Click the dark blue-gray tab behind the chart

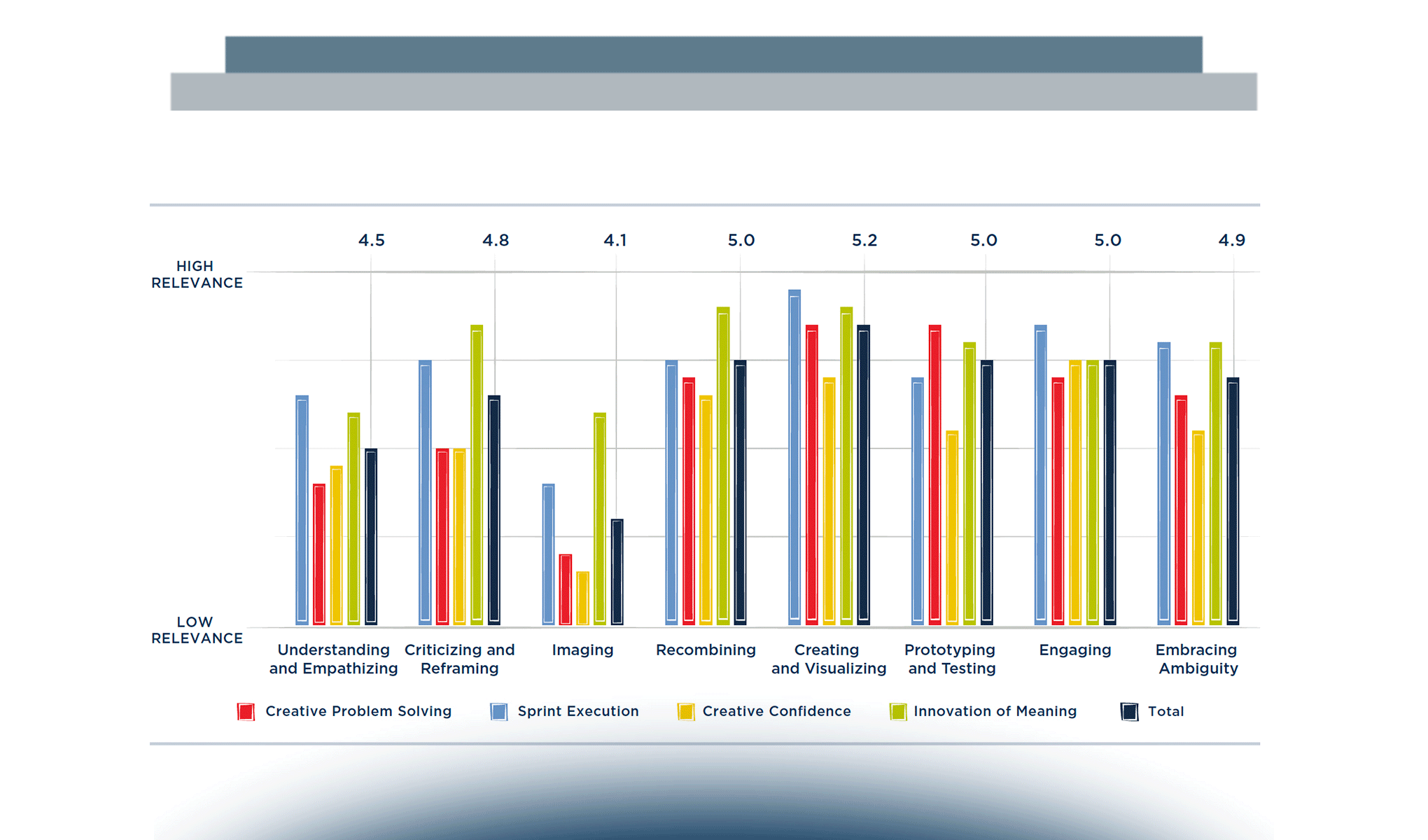point(713,54)
